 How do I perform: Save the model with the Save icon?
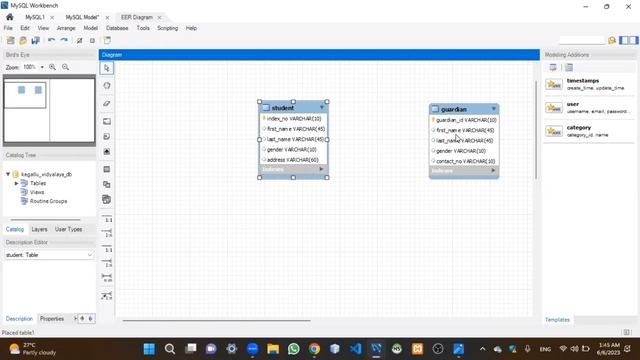point(36,40)
